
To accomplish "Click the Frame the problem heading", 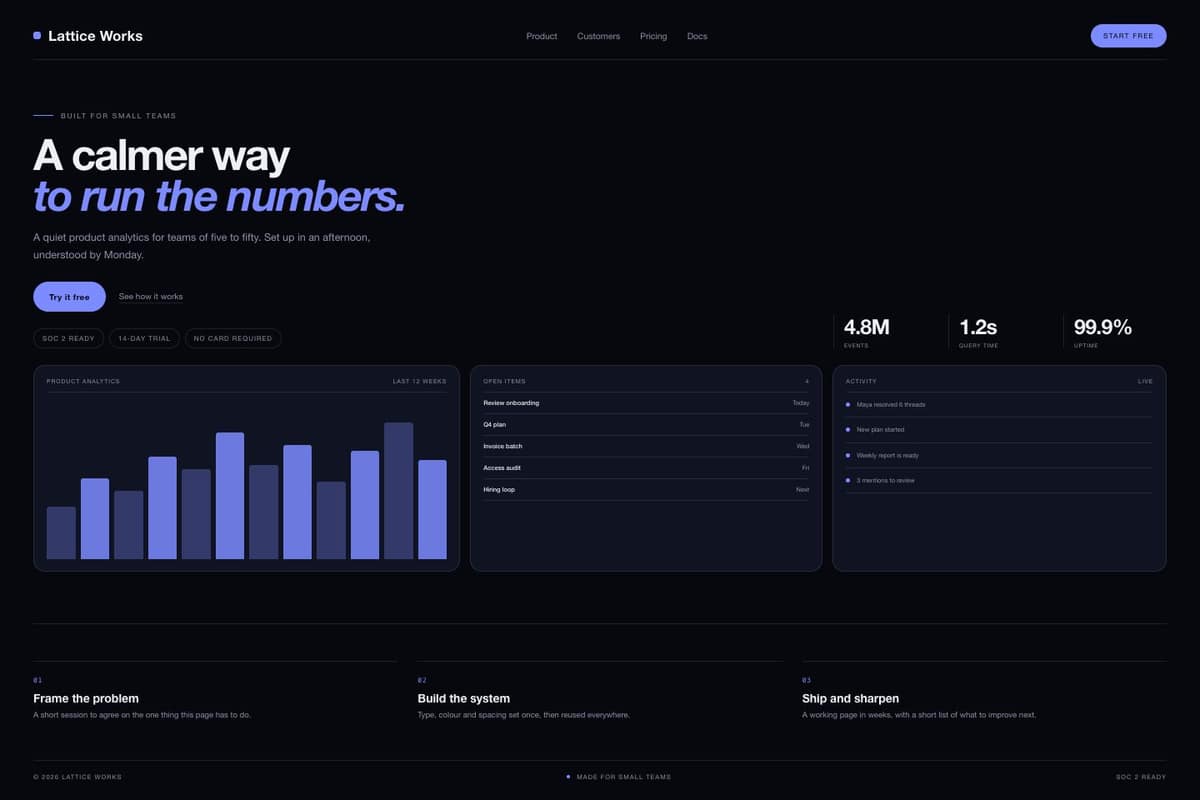I will point(86,699).
